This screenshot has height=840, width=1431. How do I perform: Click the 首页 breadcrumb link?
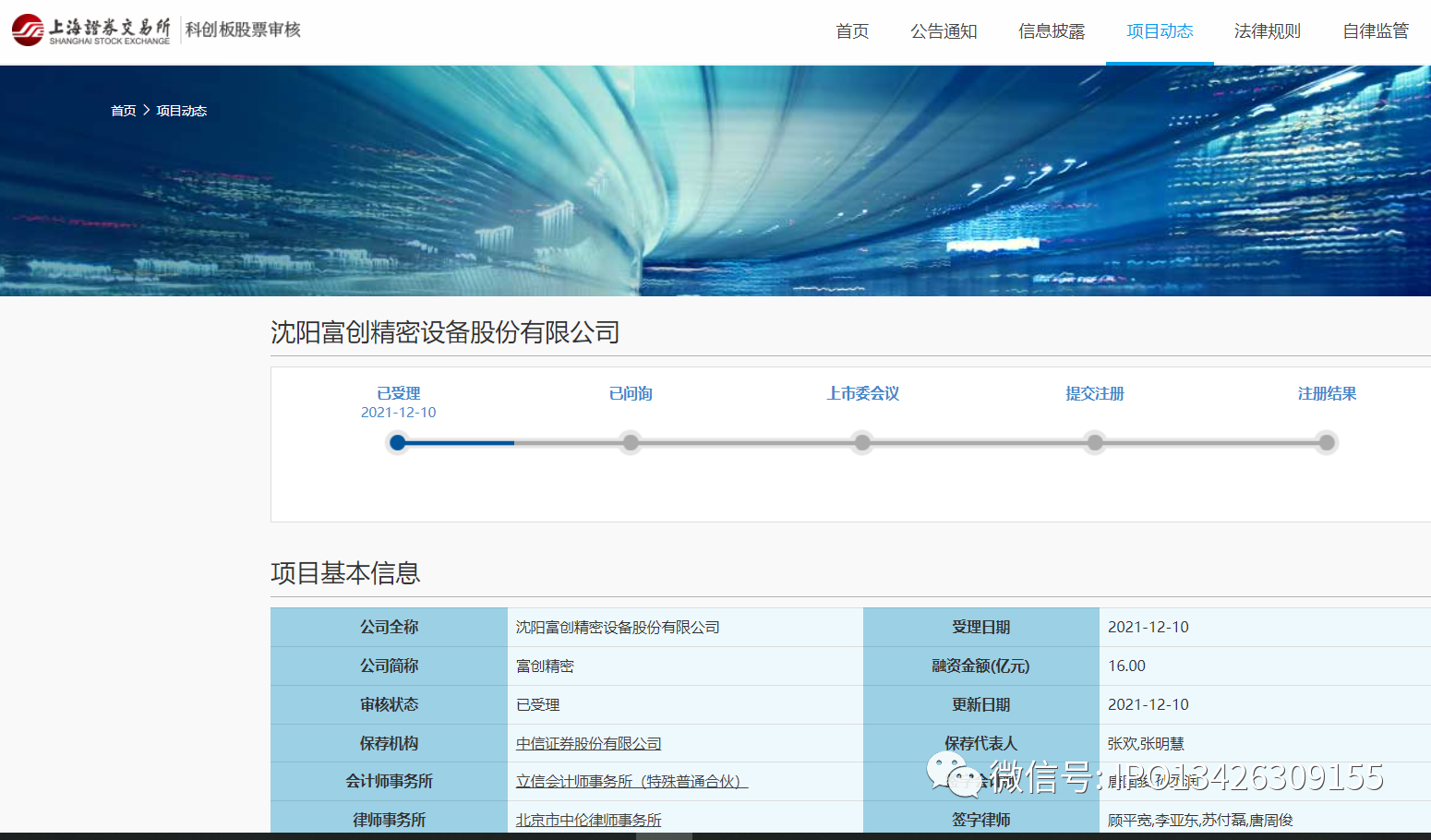tap(124, 111)
